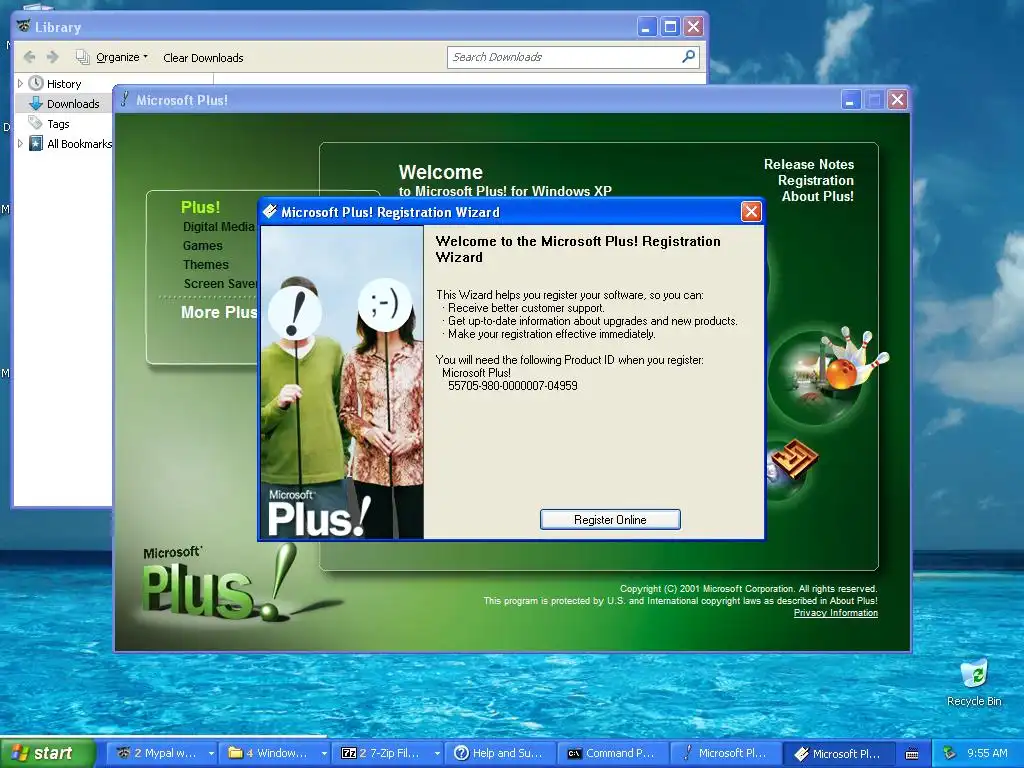Select Games in the Plus! menu

coord(202,246)
